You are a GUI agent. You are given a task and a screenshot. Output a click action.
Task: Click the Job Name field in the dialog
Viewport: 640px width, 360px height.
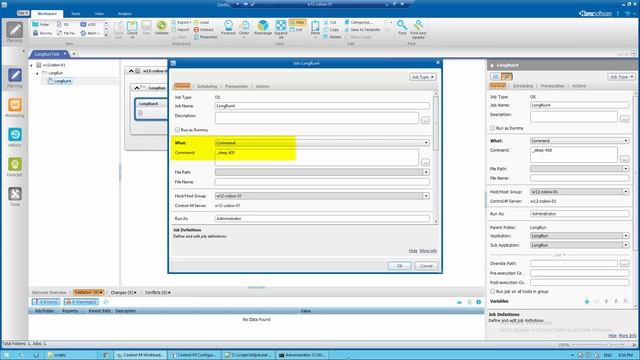pyautogui.click(x=322, y=106)
